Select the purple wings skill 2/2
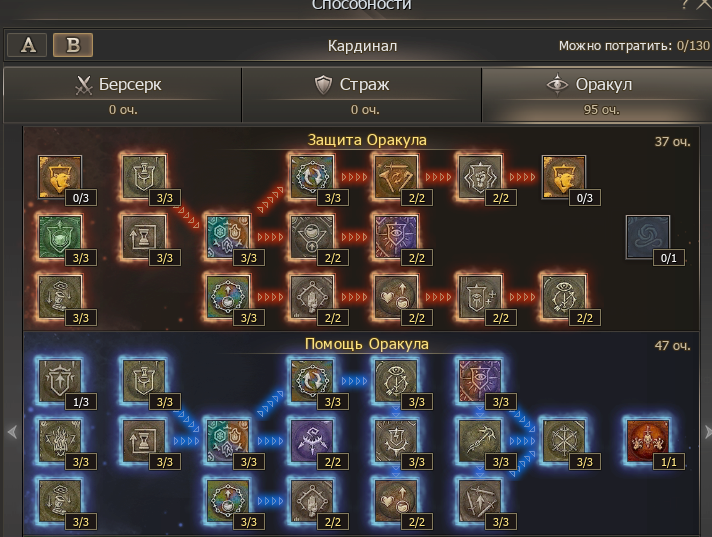 pos(312,441)
